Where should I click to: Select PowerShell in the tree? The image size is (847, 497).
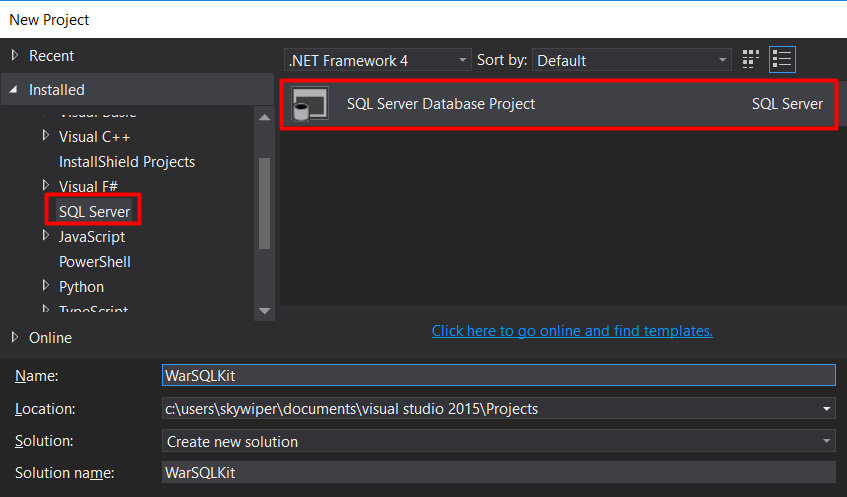click(95, 261)
